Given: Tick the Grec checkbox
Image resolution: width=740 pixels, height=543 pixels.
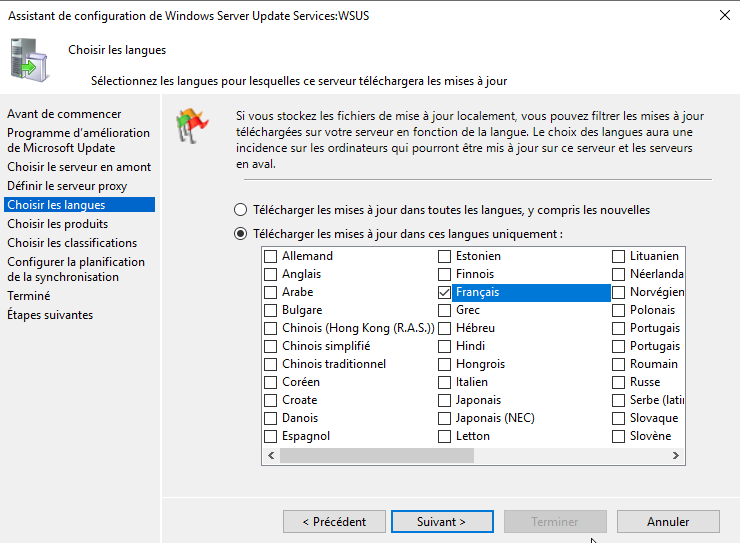Looking at the screenshot, I should click(x=444, y=310).
